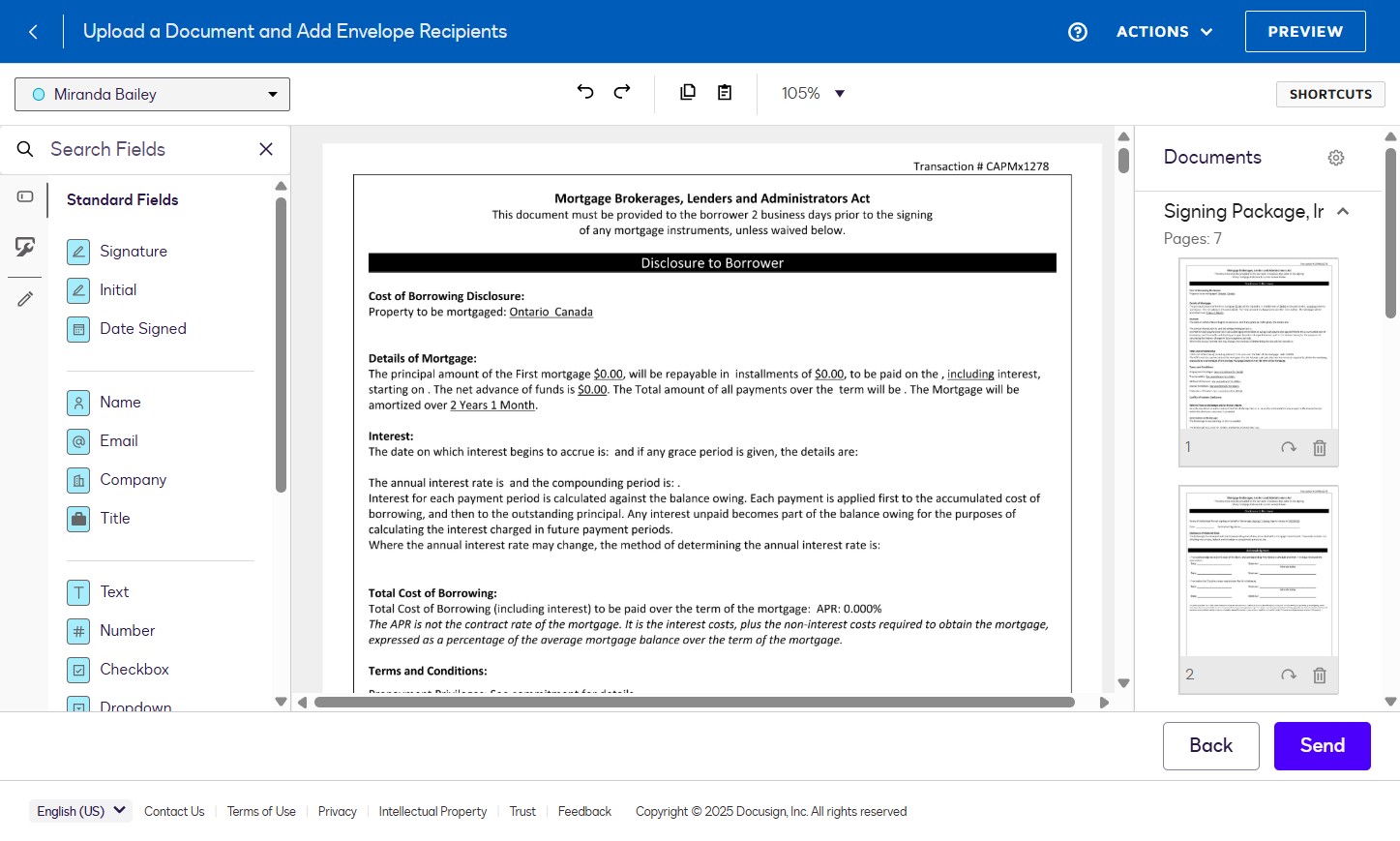Rotate page 1 thumbnail
Screen dimensions: 1400x841
point(1289,448)
